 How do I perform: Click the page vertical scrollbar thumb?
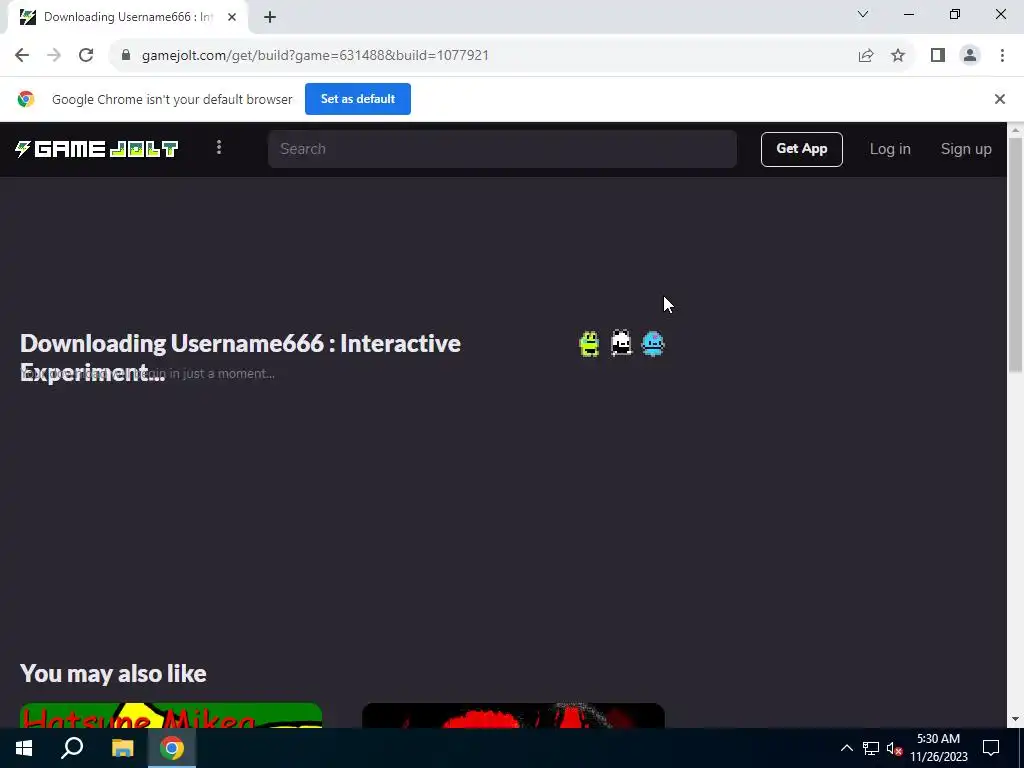pos(1015,255)
